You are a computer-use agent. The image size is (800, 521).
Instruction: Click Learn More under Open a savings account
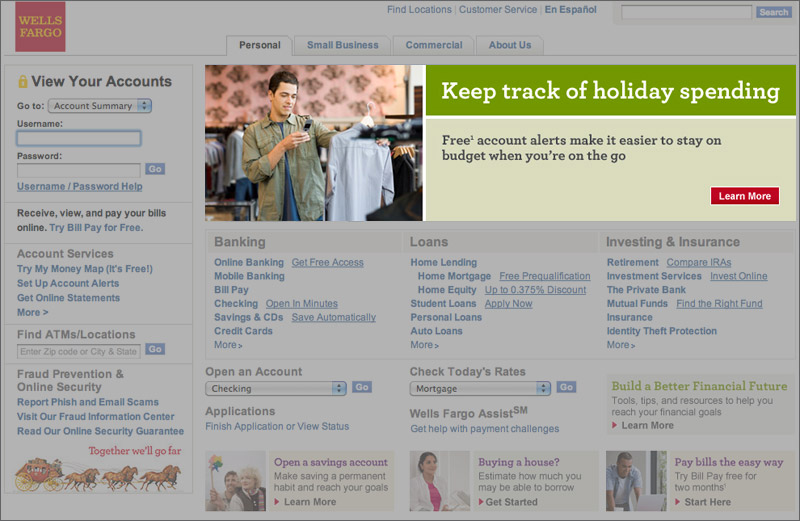click(x=310, y=502)
